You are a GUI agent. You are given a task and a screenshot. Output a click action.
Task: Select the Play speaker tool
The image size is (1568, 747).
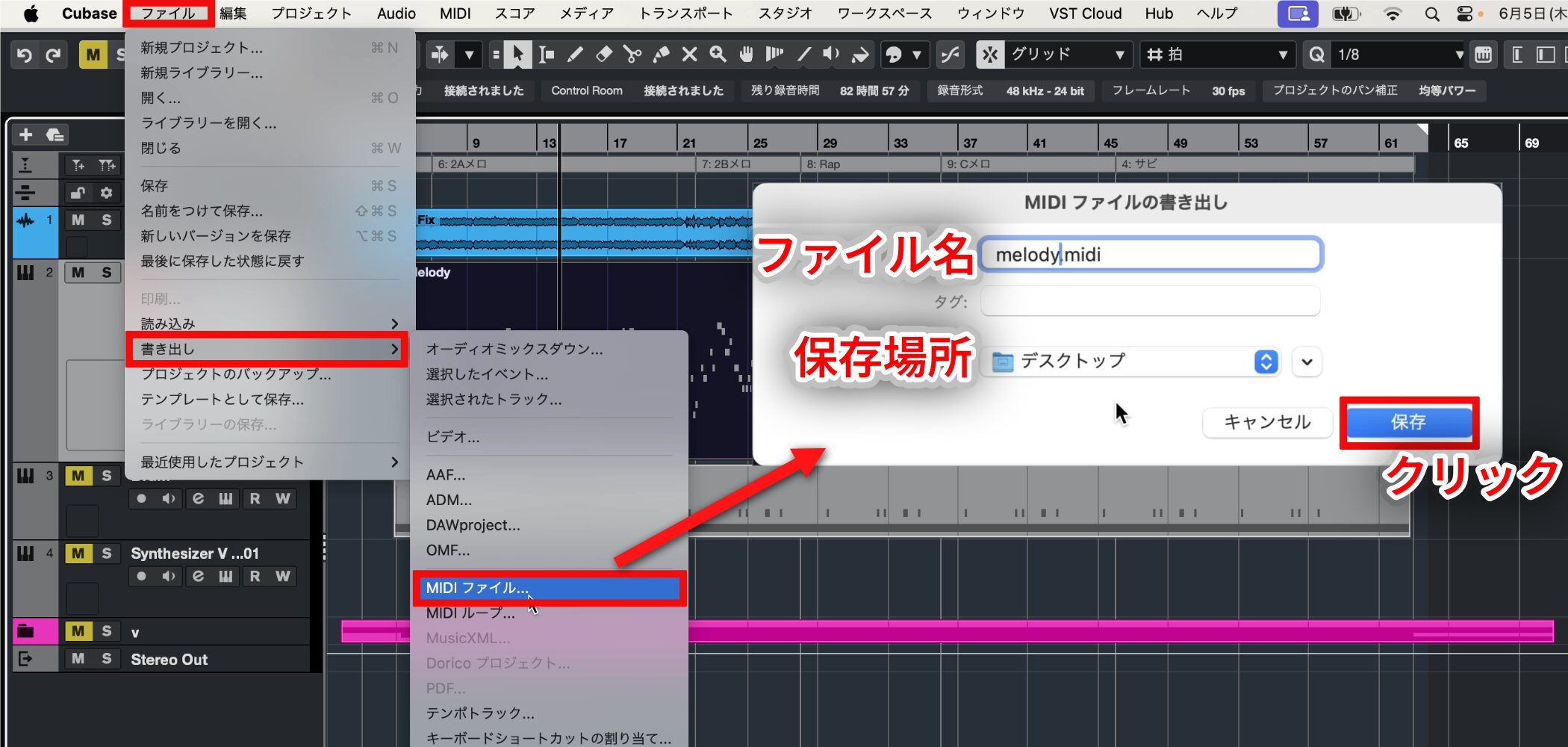(x=831, y=55)
